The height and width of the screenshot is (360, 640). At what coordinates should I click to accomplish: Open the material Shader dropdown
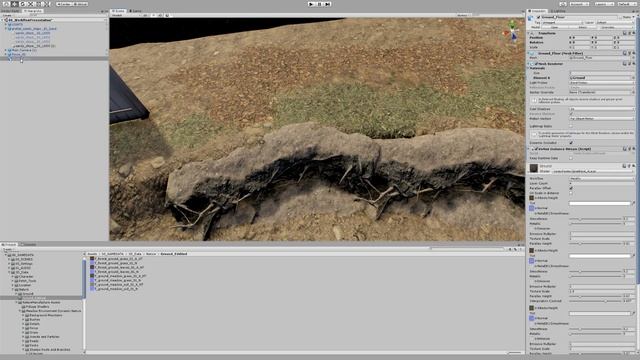point(593,171)
